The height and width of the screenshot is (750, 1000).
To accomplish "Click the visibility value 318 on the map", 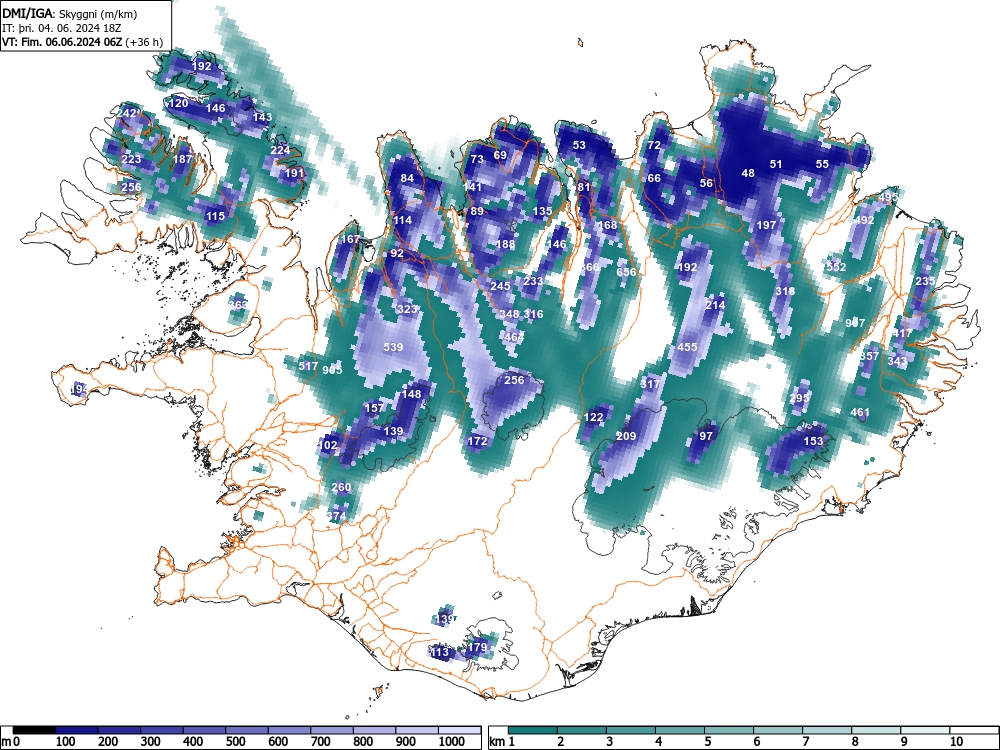I will point(786,291).
